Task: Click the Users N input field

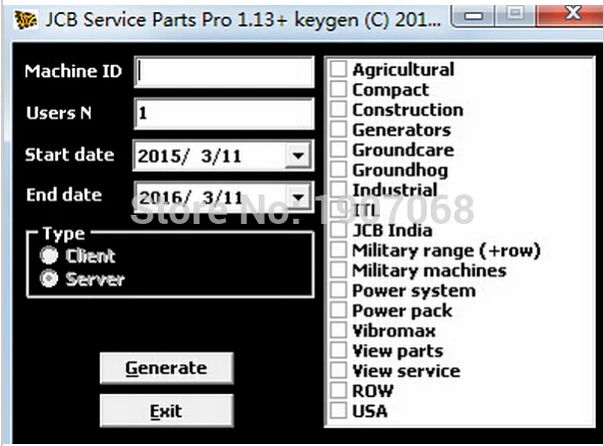Action: [x=224, y=114]
